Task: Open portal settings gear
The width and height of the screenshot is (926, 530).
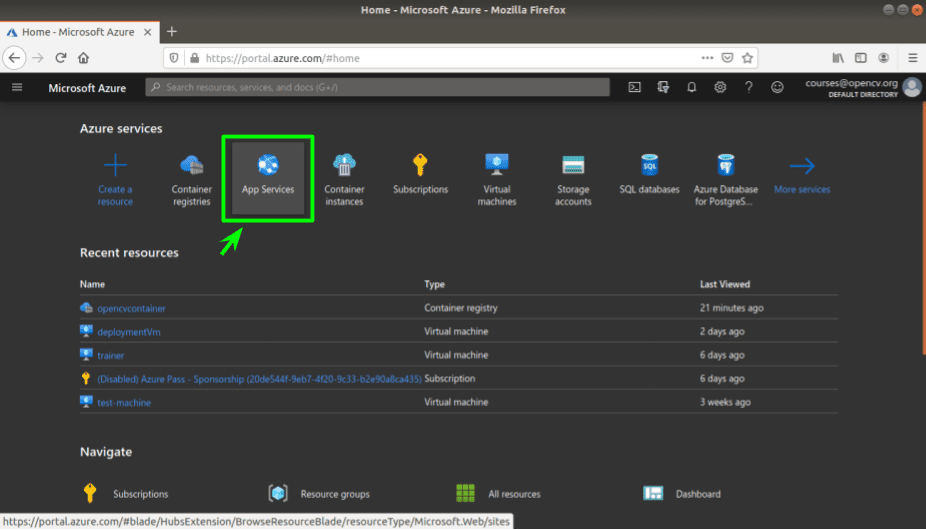Action: click(720, 87)
